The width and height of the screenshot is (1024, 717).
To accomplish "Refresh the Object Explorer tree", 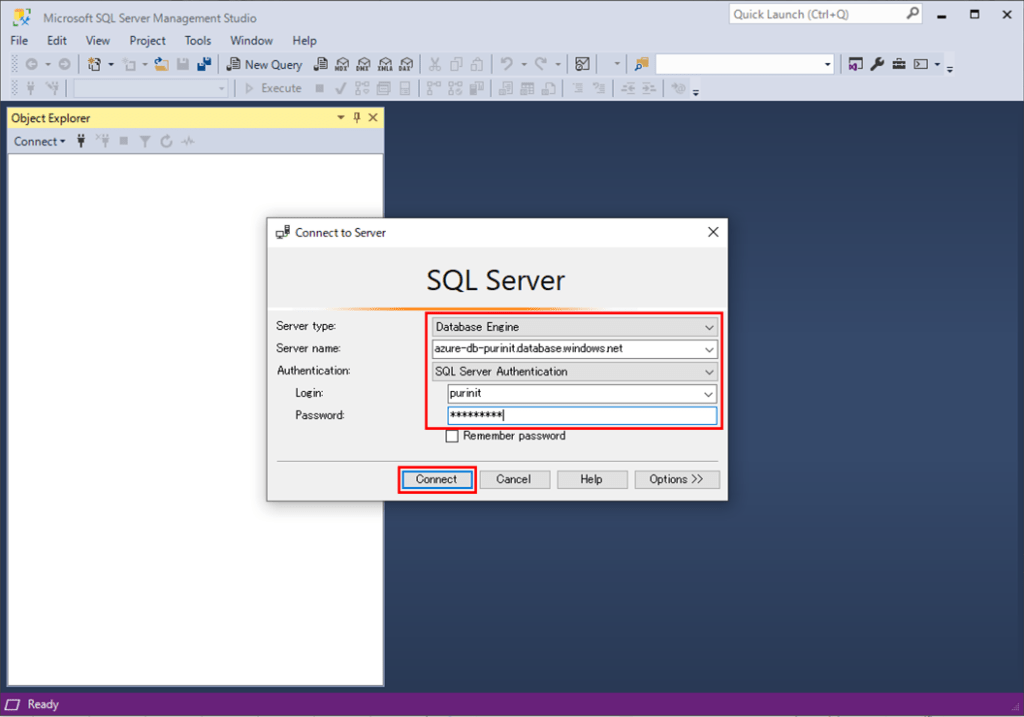I will click(167, 141).
